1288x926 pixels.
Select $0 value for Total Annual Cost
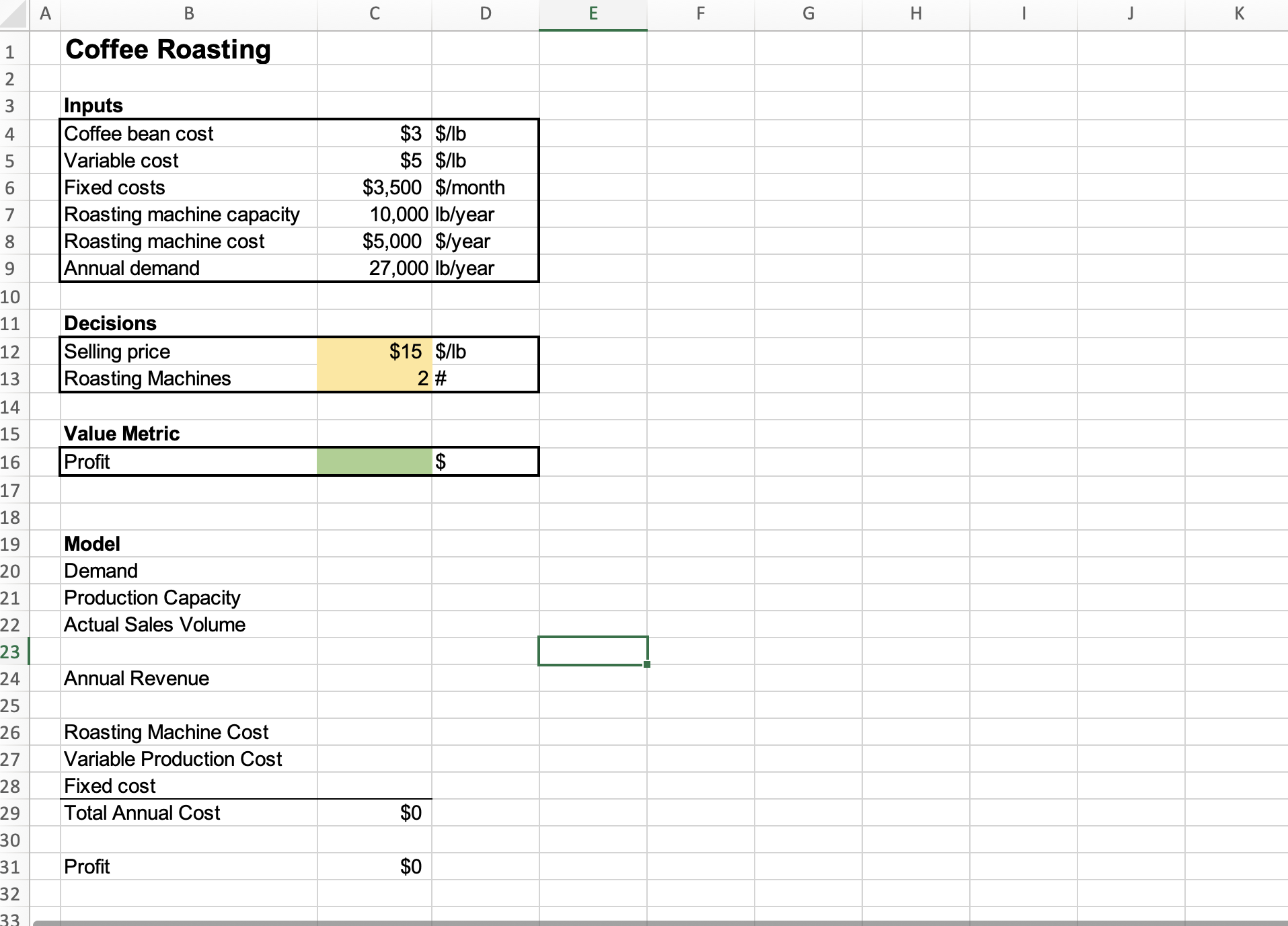tap(375, 813)
